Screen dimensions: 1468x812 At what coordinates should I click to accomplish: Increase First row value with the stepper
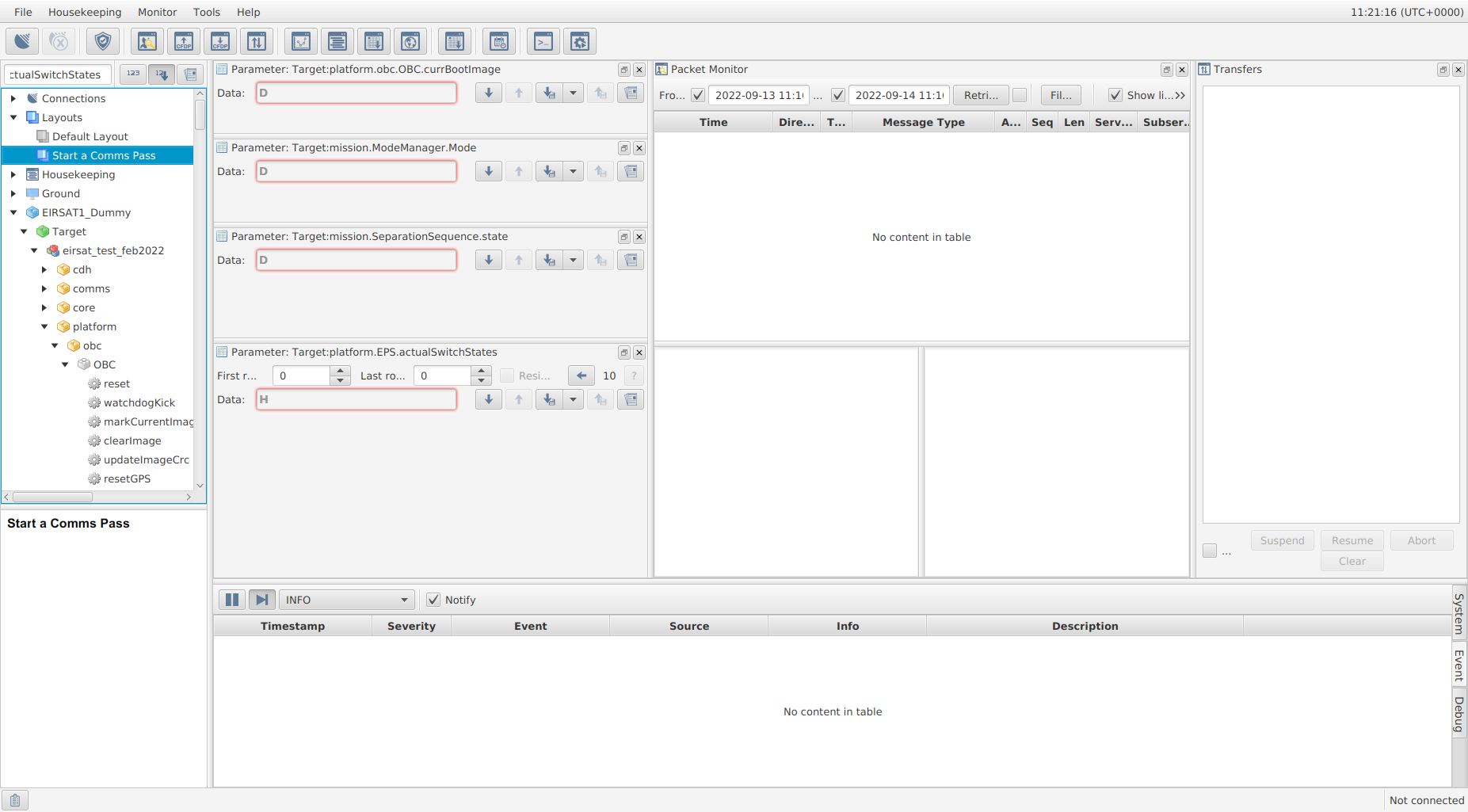point(340,371)
